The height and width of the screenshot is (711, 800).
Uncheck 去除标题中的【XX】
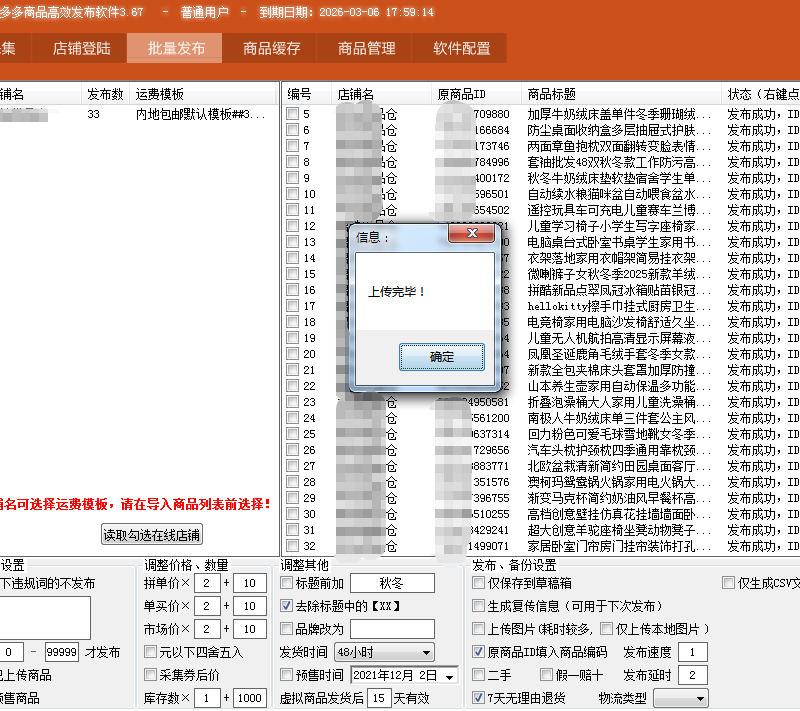287,606
